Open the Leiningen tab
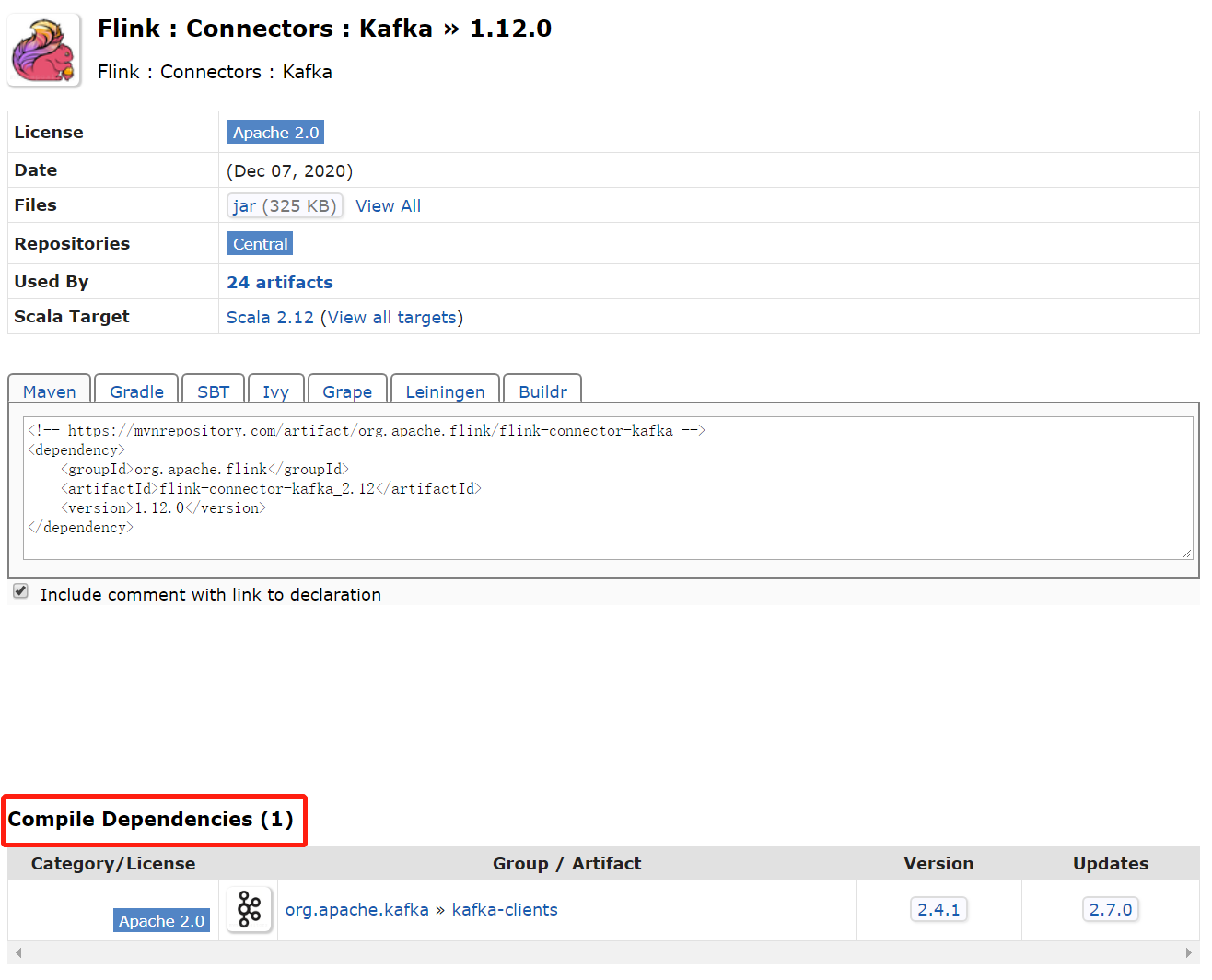 [x=445, y=391]
